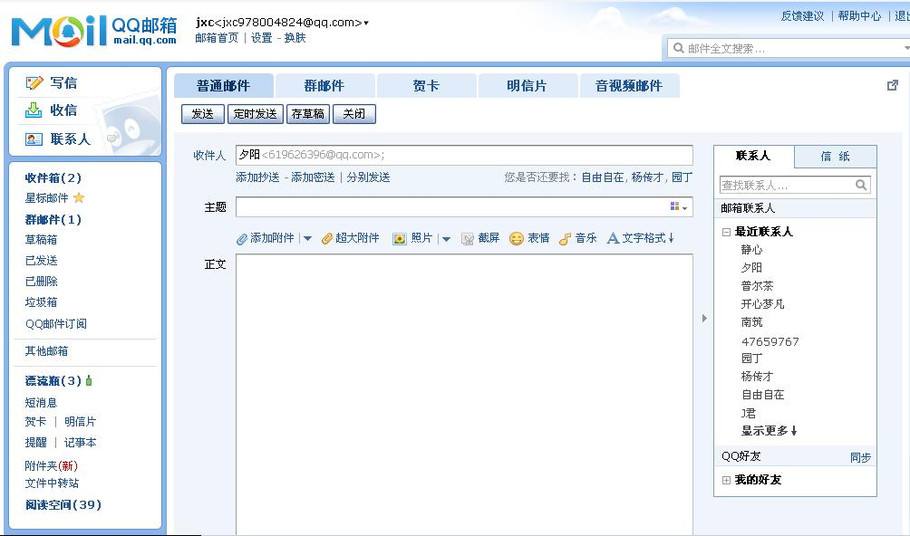
Task: Click the green bottle icon beside 漂流瓶
Action: [89, 381]
